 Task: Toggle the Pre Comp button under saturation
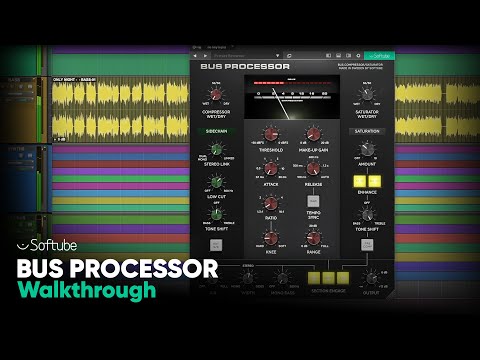coord(367,245)
